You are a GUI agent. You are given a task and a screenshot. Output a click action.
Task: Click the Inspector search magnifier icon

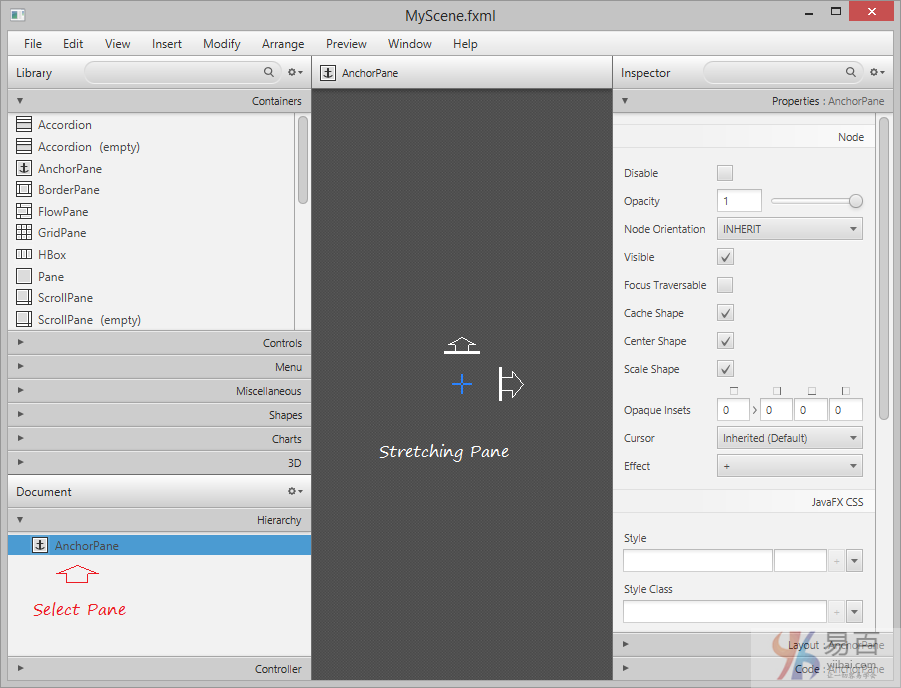(852, 73)
